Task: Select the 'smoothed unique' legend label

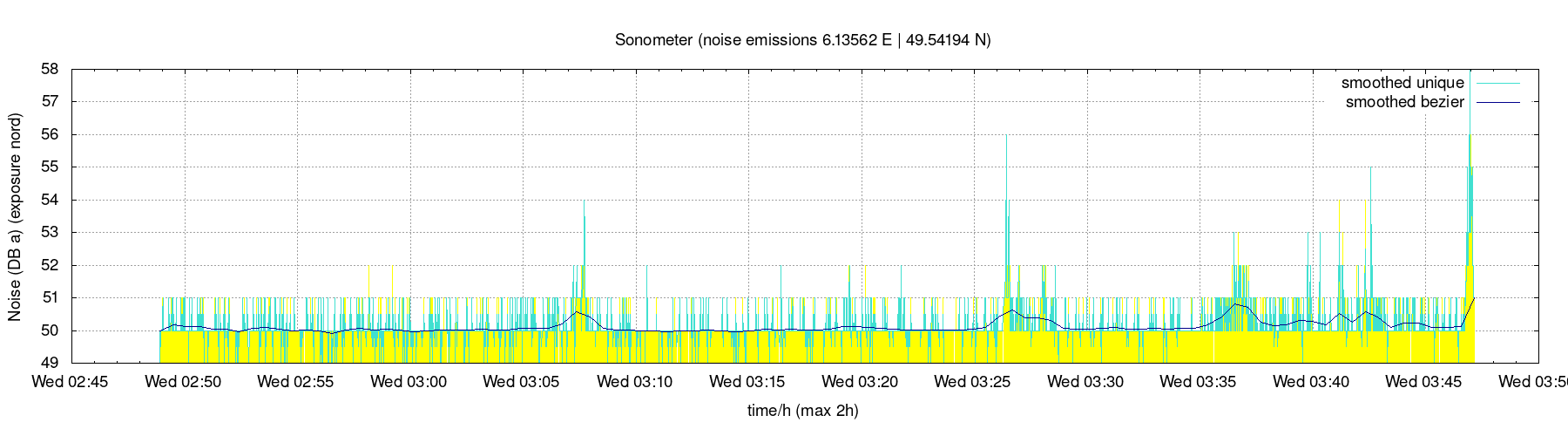Action: point(1402,83)
